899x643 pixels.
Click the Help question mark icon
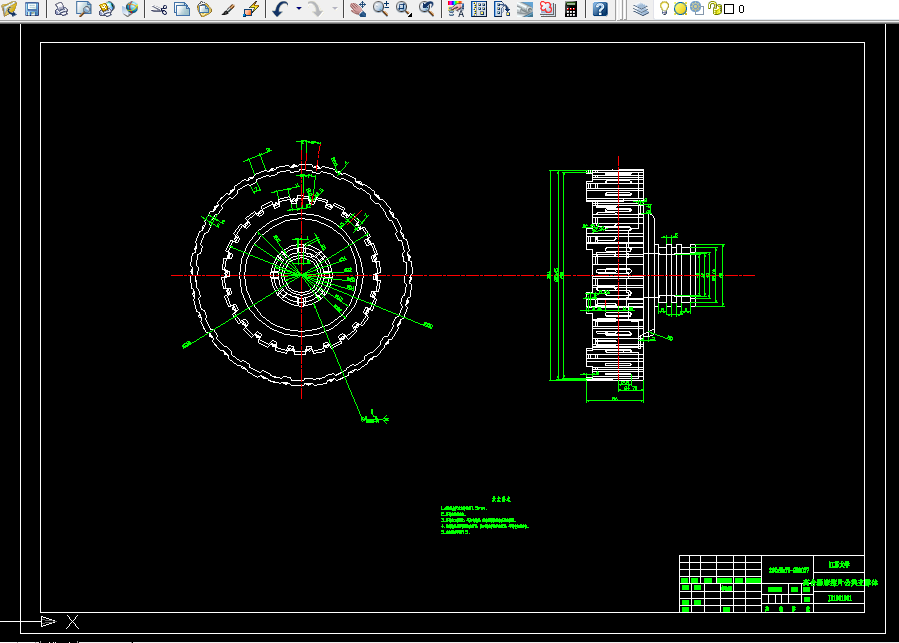click(x=600, y=9)
